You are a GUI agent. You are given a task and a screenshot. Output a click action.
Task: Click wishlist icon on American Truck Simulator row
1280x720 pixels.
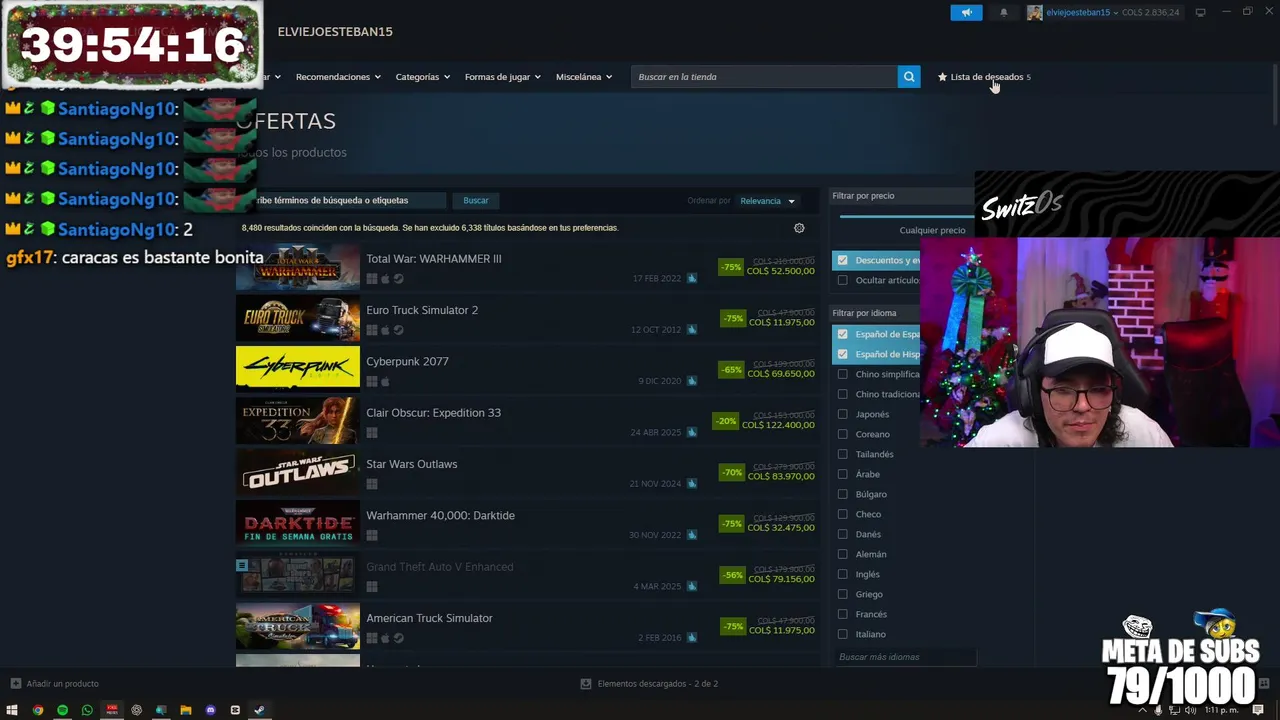pos(691,637)
